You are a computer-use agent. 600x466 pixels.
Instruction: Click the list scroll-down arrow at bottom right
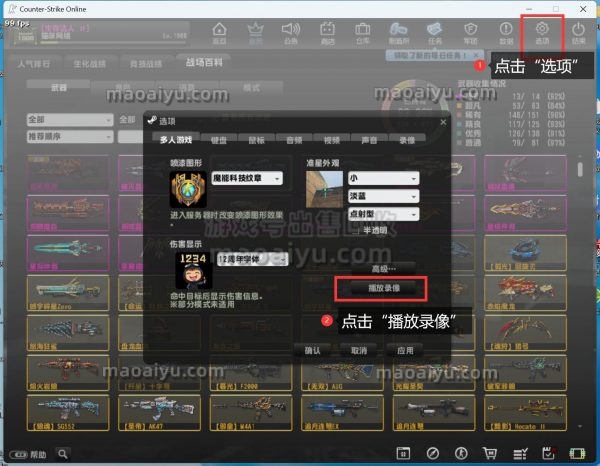580,426
